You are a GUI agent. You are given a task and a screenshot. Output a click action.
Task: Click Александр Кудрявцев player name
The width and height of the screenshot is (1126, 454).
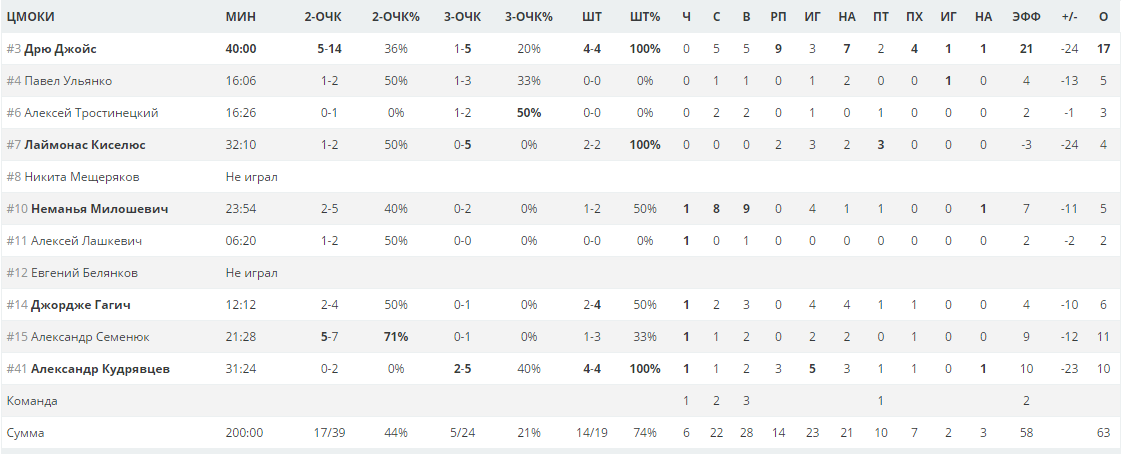101,369
